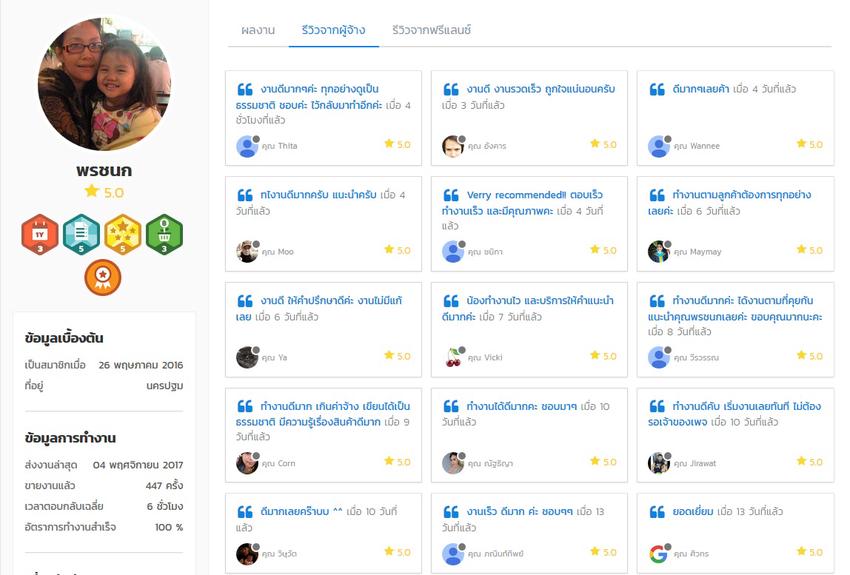Click the avatar in the งานเร็ว ดีมาก review

pyautogui.click(x=453, y=554)
